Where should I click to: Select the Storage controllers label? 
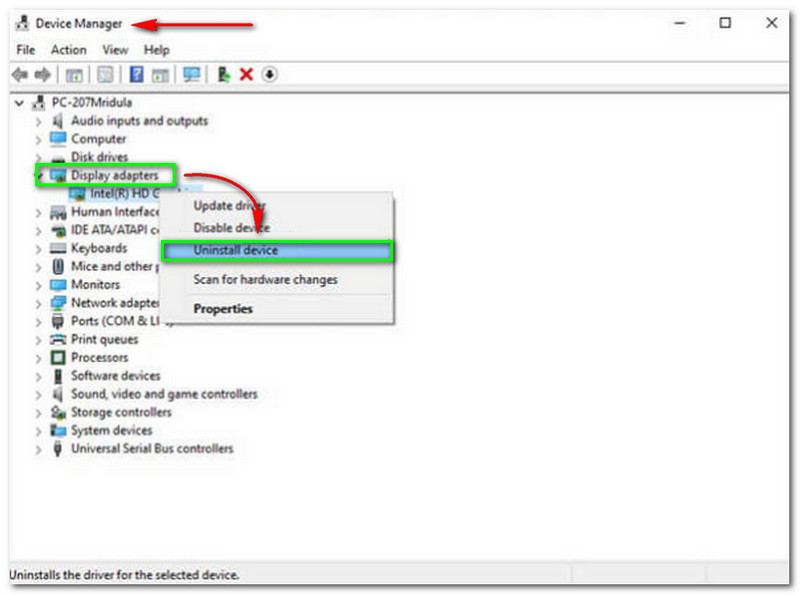(121, 412)
